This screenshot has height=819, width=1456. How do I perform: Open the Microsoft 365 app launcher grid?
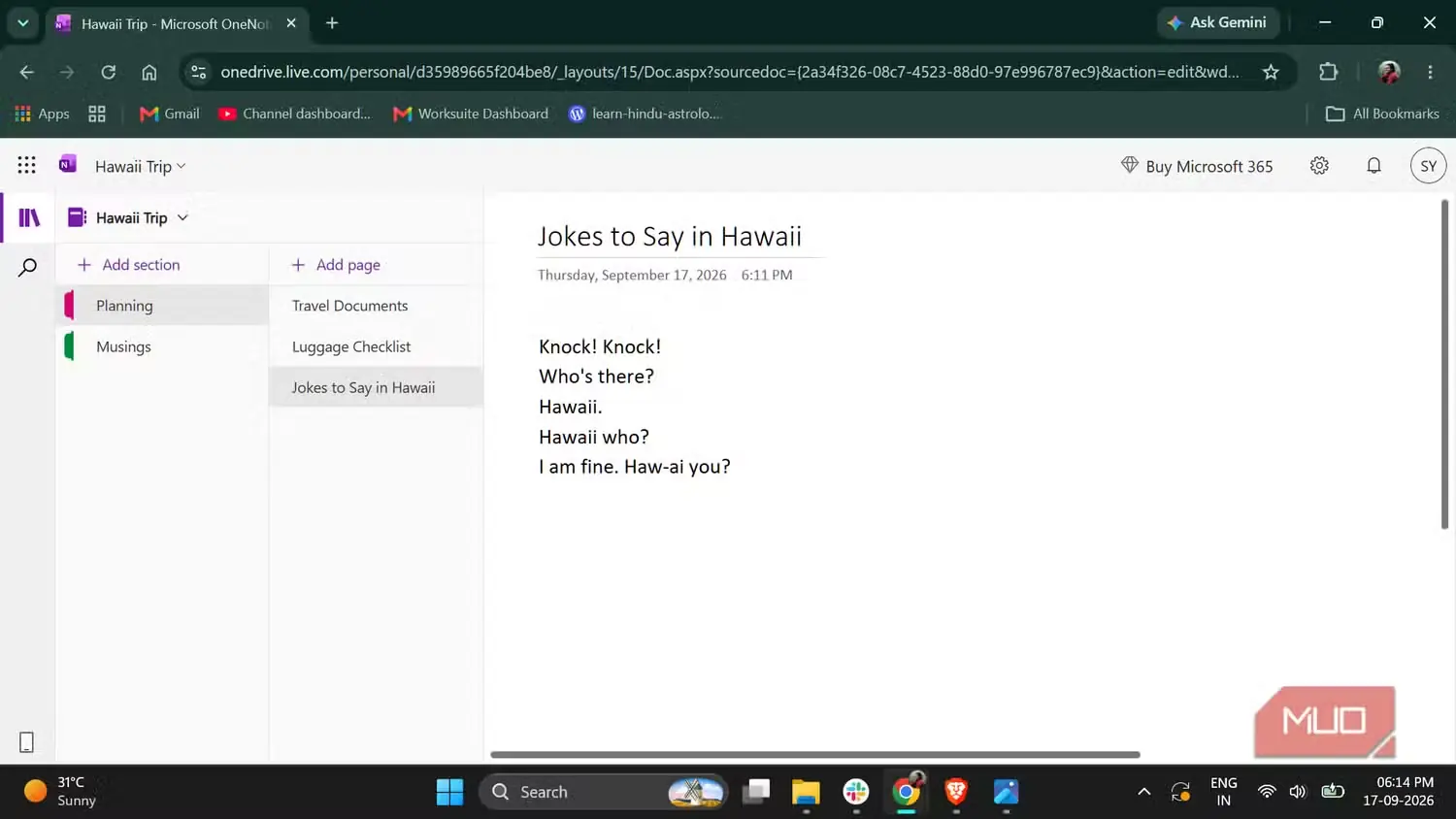pyautogui.click(x=26, y=165)
